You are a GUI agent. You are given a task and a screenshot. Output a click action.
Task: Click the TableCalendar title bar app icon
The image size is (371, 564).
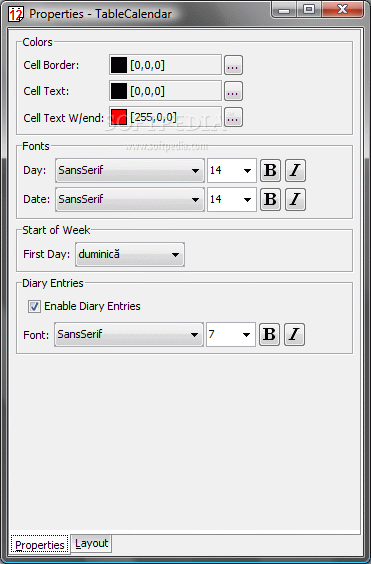point(16,14)
